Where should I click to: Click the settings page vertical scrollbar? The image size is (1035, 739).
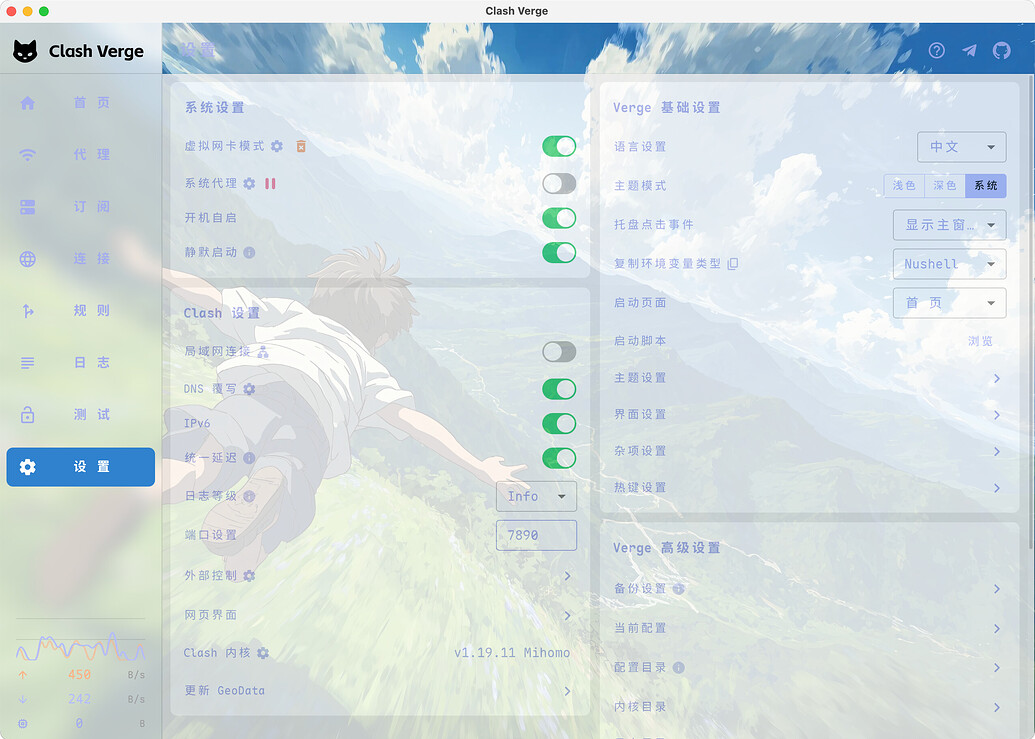coord(1030,312)
